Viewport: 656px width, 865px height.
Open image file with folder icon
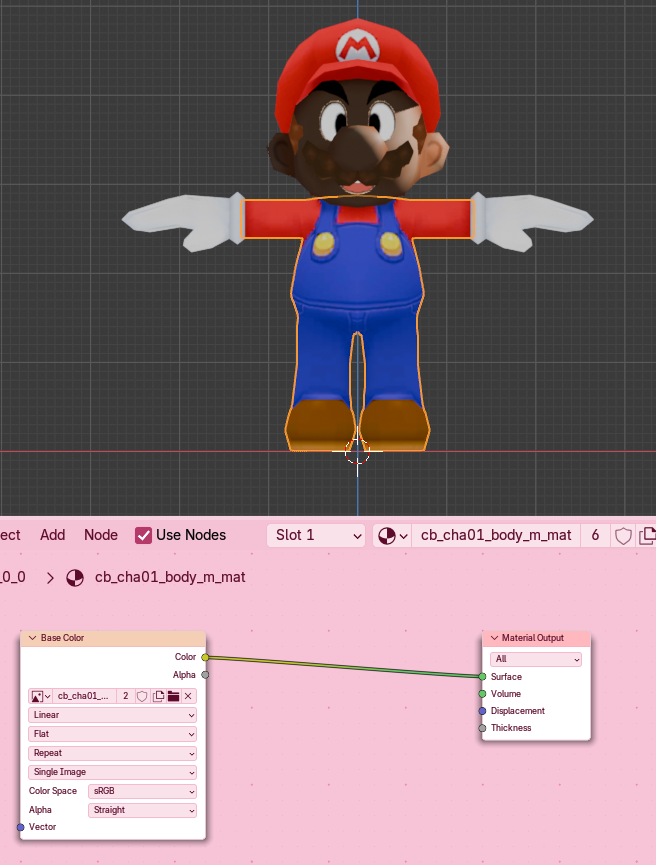pyautogui.click(x=173, y=696)
